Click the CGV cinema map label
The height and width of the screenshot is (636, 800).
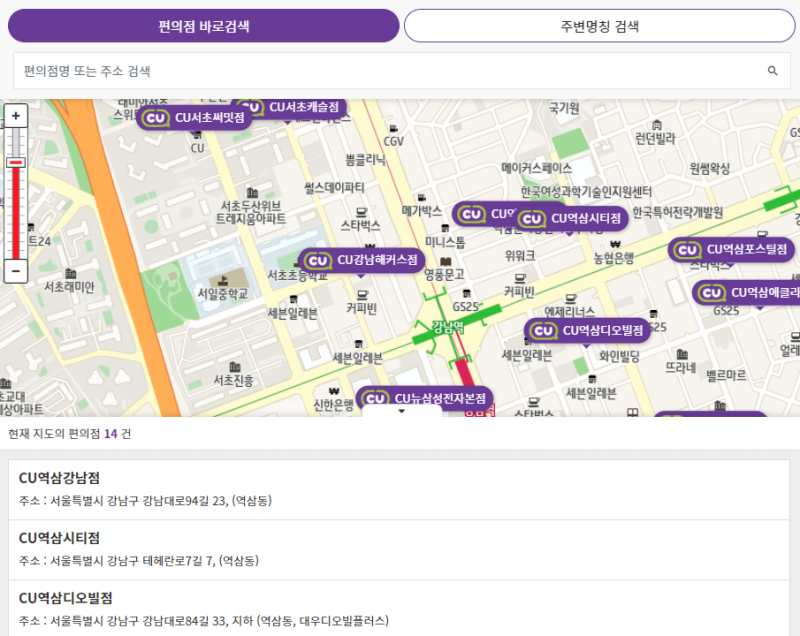pyautogui.click(x=393, y=141)
